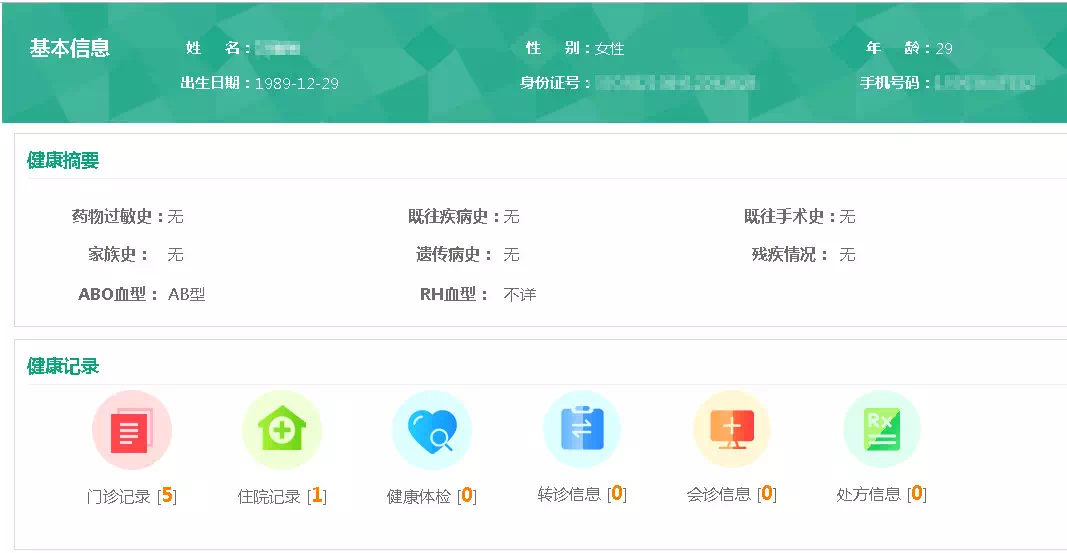Click the red 门诊记录 document icon

point(132,431)
